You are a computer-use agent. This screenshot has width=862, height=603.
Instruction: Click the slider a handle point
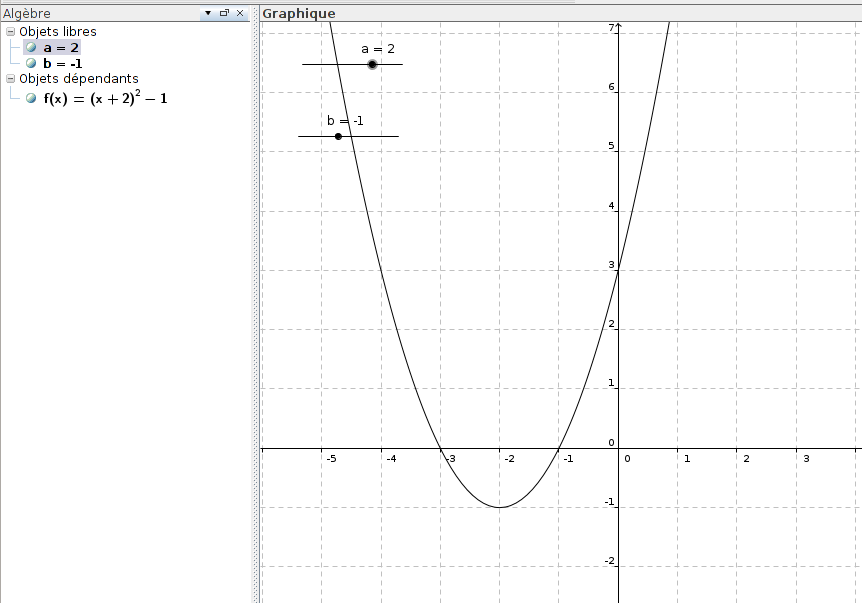tap(372, 64)
